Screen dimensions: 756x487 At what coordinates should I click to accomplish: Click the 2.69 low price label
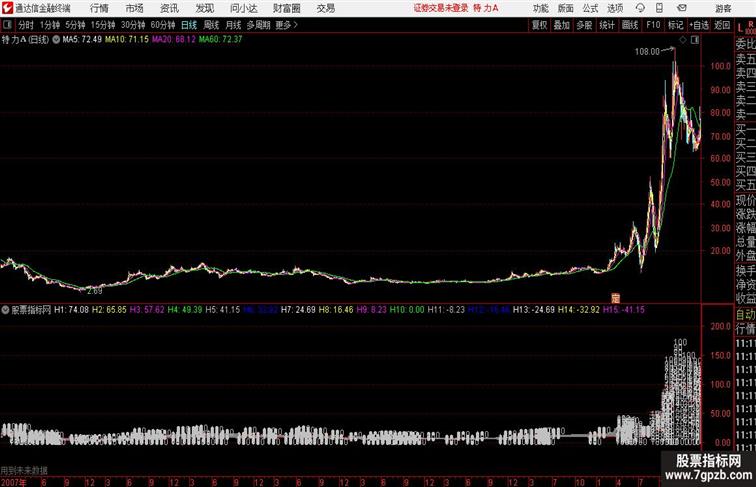(x=94, y=291)
